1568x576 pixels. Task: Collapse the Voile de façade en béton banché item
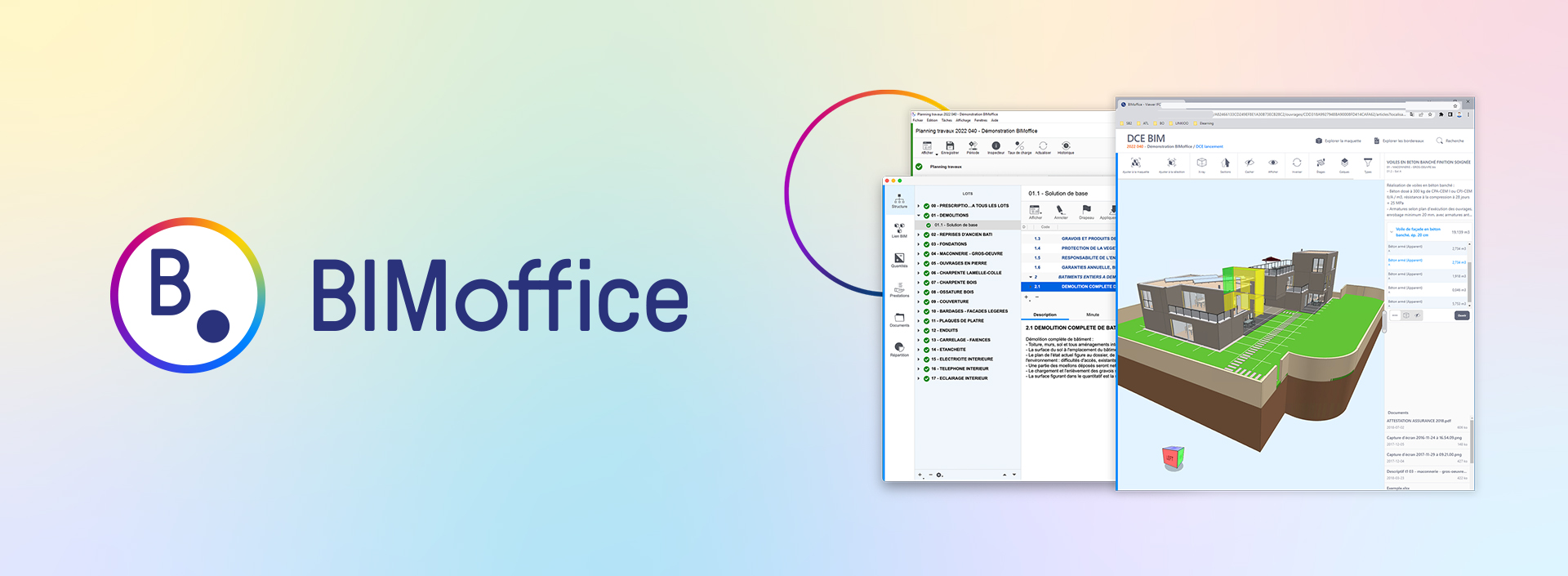click(1391, 232)
